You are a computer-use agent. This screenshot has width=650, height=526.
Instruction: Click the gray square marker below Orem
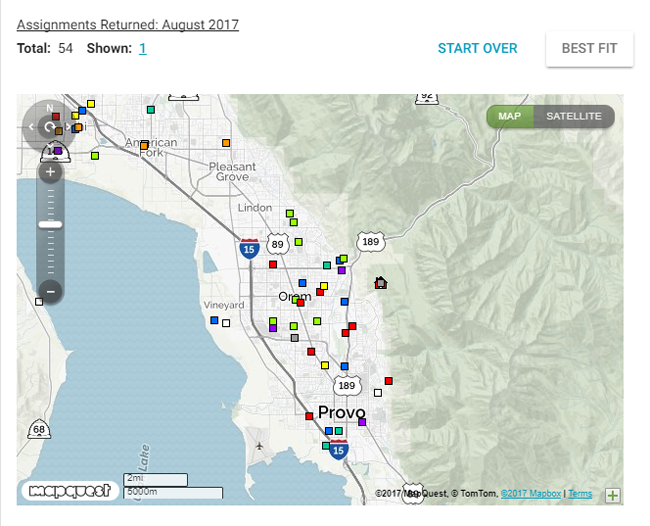295,338
